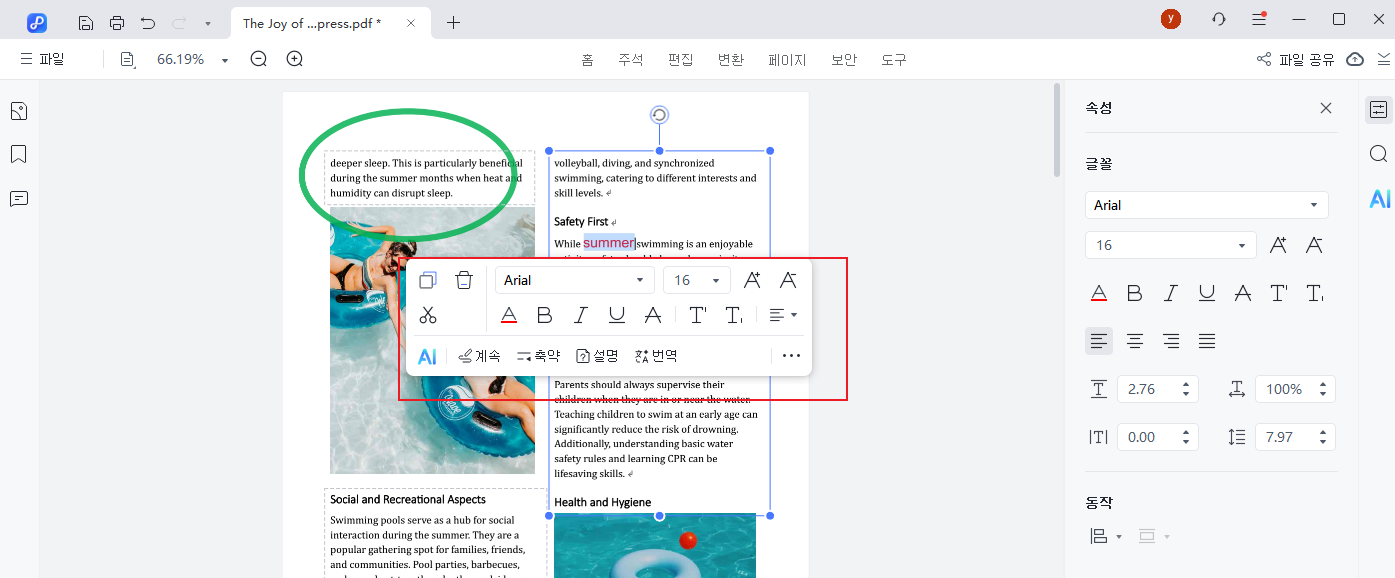This screenshot has width=1395, height=578.
Task: Toggle italic in the floating toolbar
Action: [581, 316]
